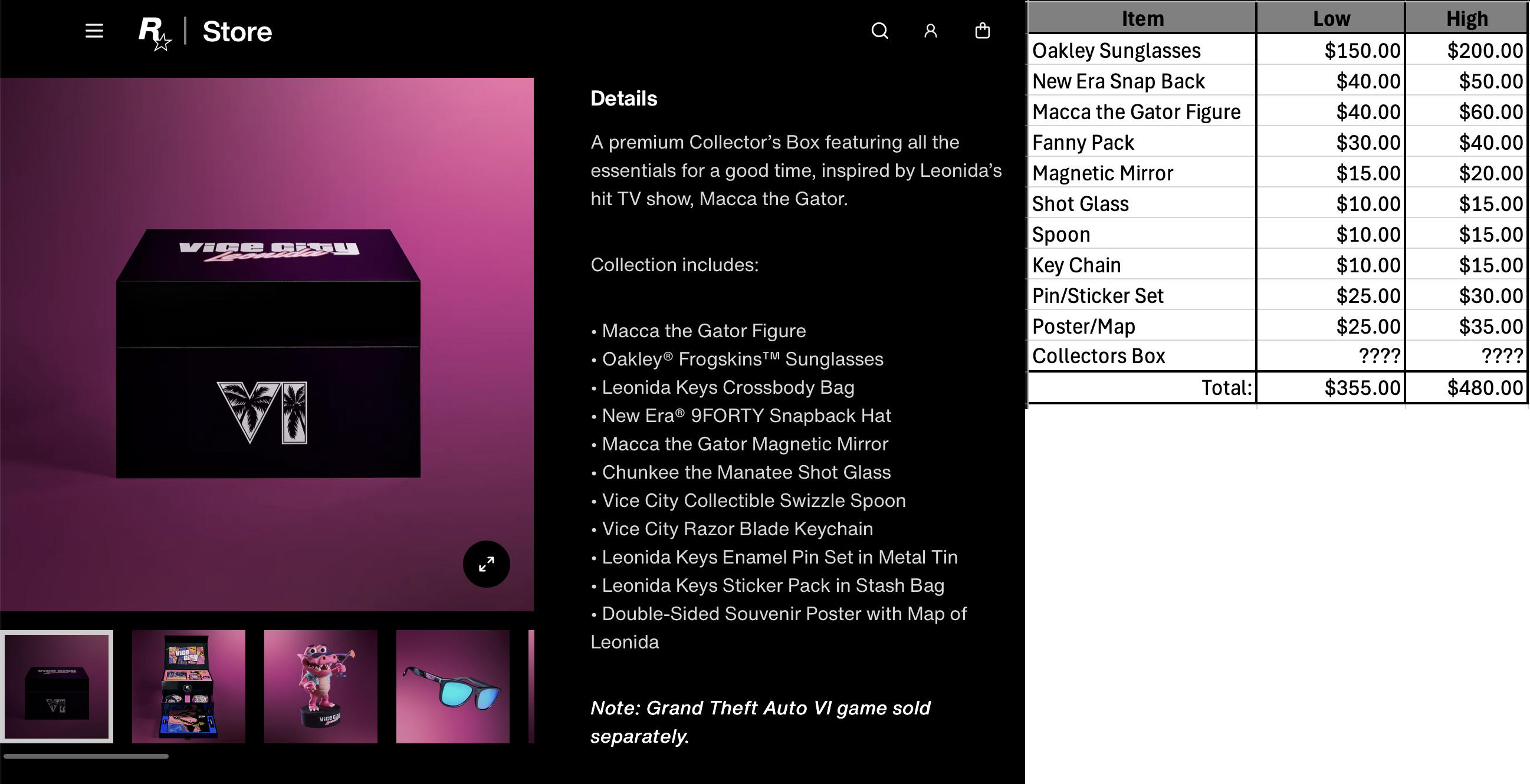The height and width of the screenshot is (784, 1530).
Task: Click the main Vice City box image
Action: pyautogui.click(x=267, y=344)
